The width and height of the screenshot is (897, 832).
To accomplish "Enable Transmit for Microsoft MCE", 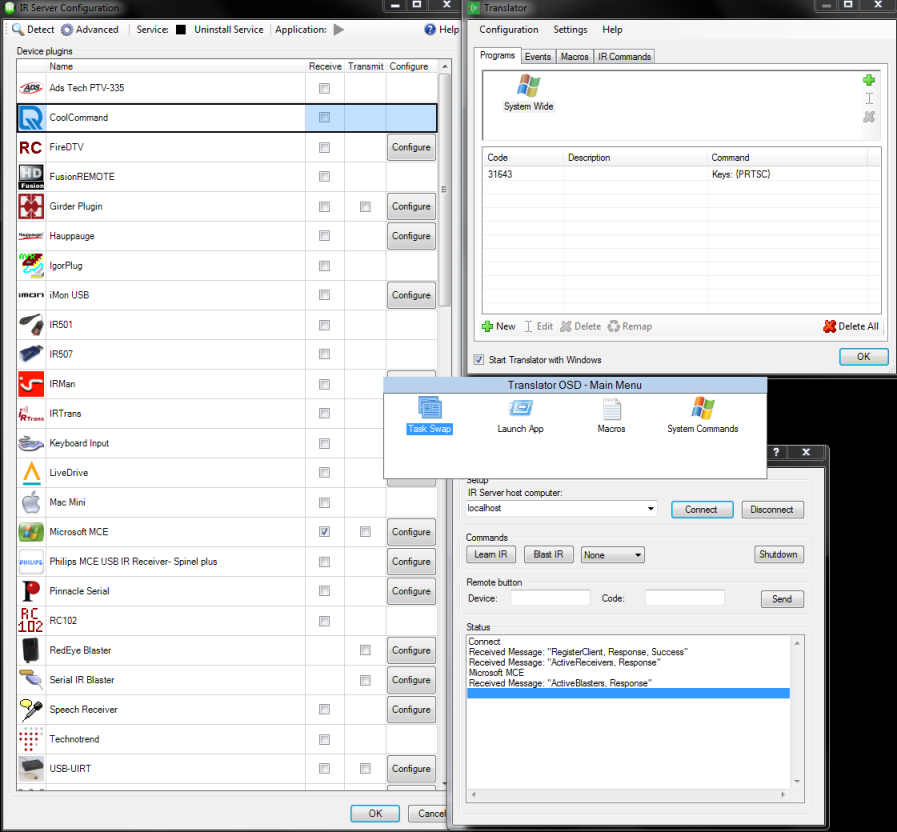I will click(x=365, y=532).
